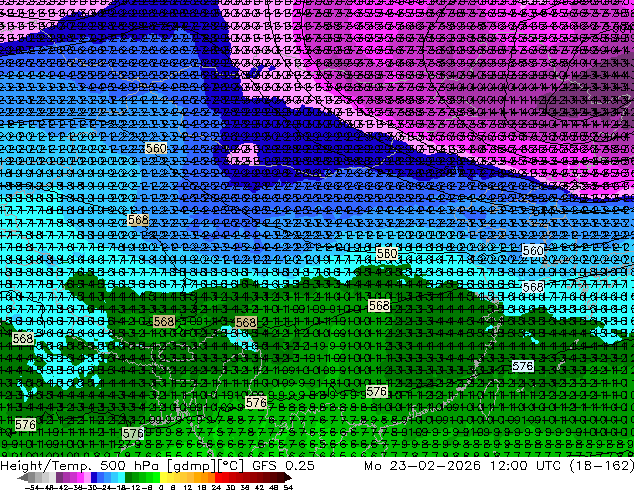Pick the bright red swatch on the color scale
634x490 pixels.
[x=218, y=478]
